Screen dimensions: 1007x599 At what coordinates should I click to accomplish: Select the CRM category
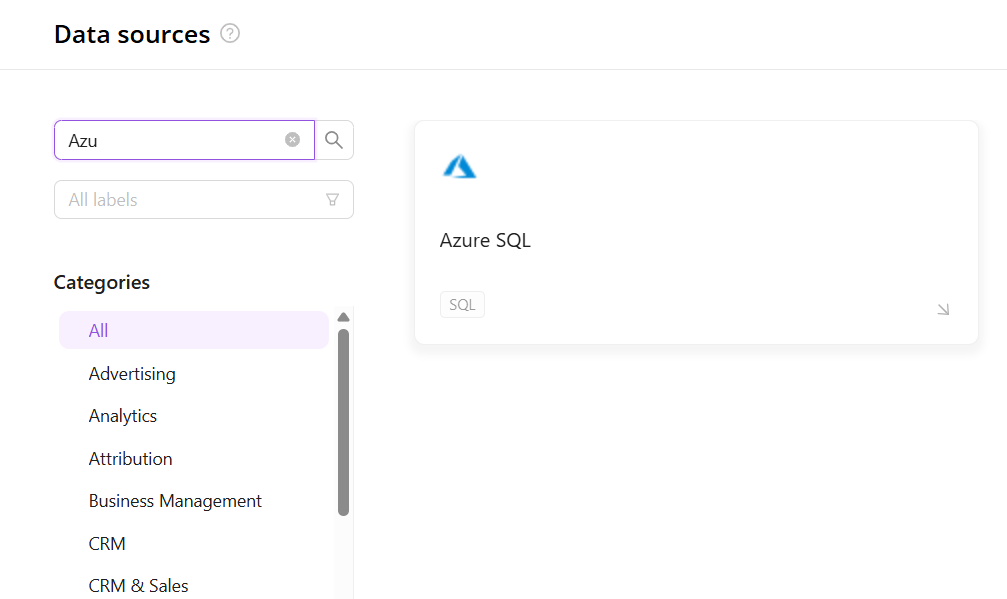click(x=107, y=544)
